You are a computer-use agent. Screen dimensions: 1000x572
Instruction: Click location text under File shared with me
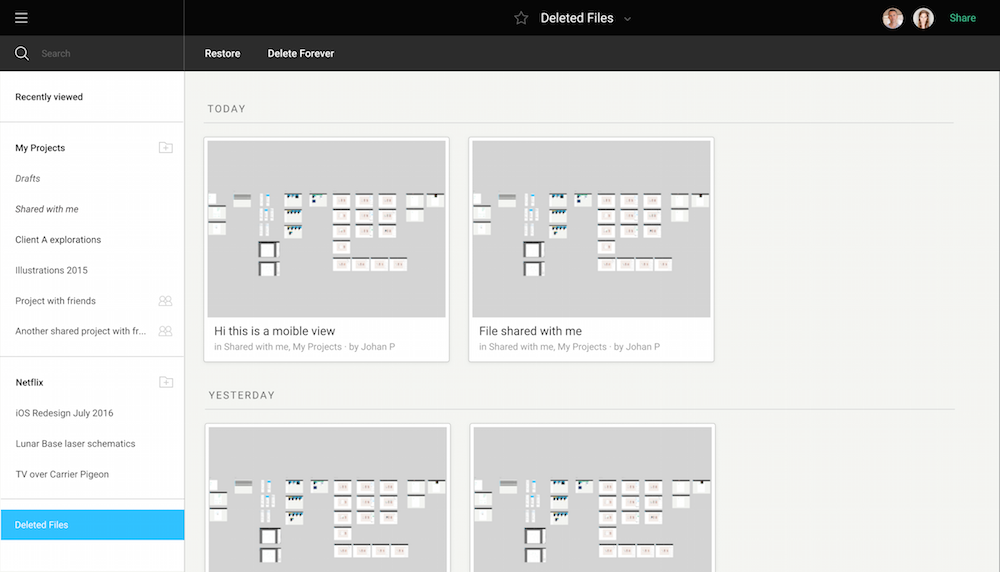point(569,347)
